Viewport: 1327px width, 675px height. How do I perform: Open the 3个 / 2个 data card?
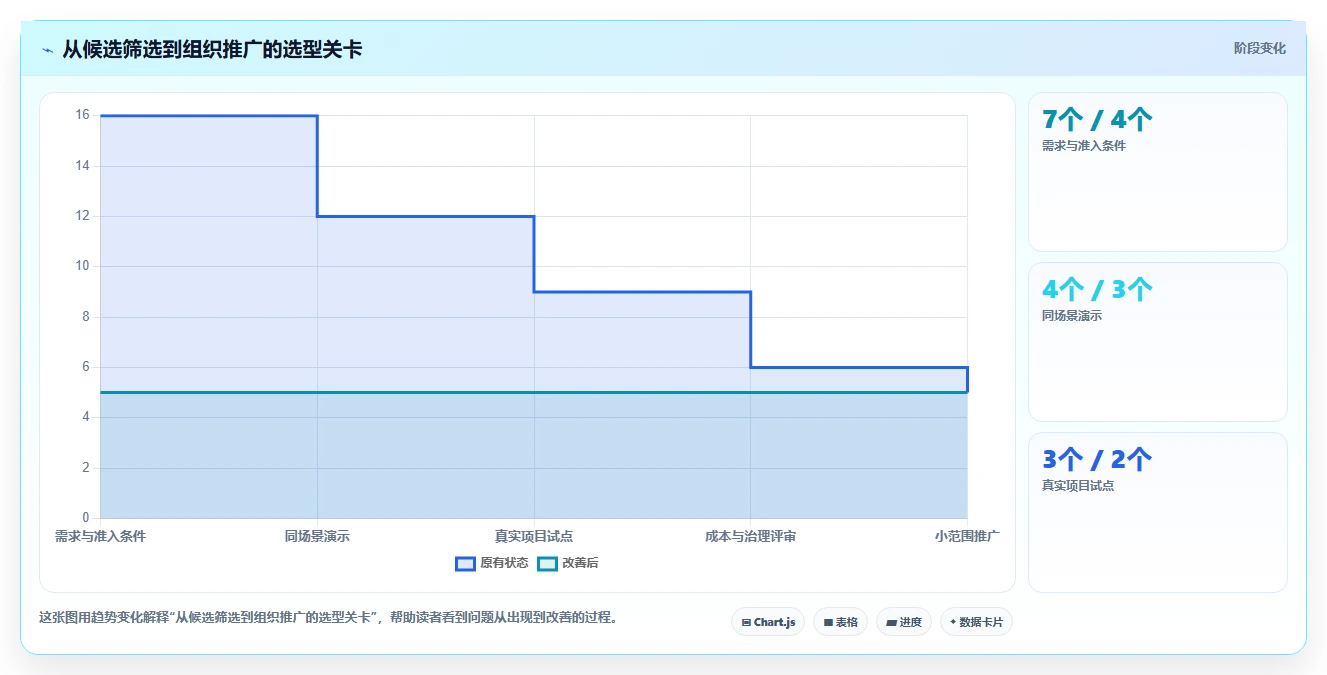[x=1157, y=512]
